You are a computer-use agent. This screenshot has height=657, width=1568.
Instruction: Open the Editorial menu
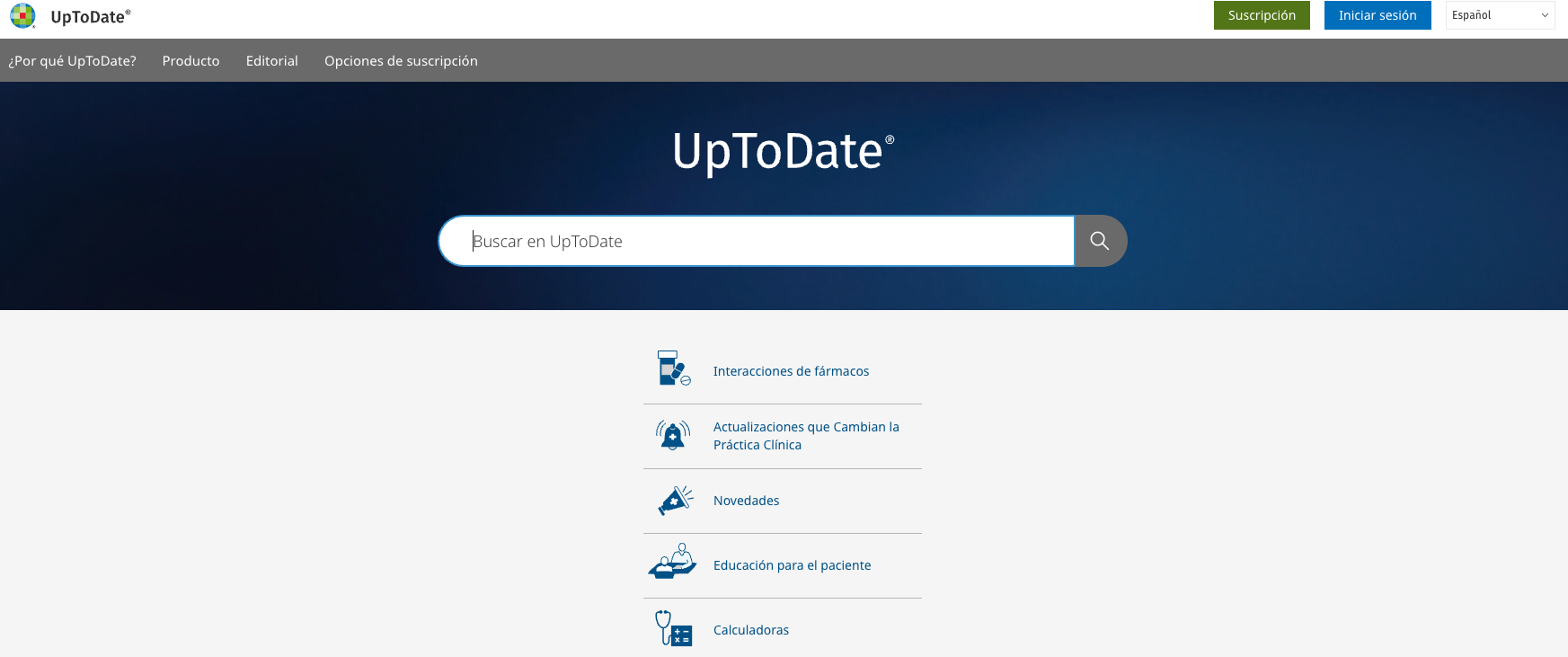(x=272, y=61)
